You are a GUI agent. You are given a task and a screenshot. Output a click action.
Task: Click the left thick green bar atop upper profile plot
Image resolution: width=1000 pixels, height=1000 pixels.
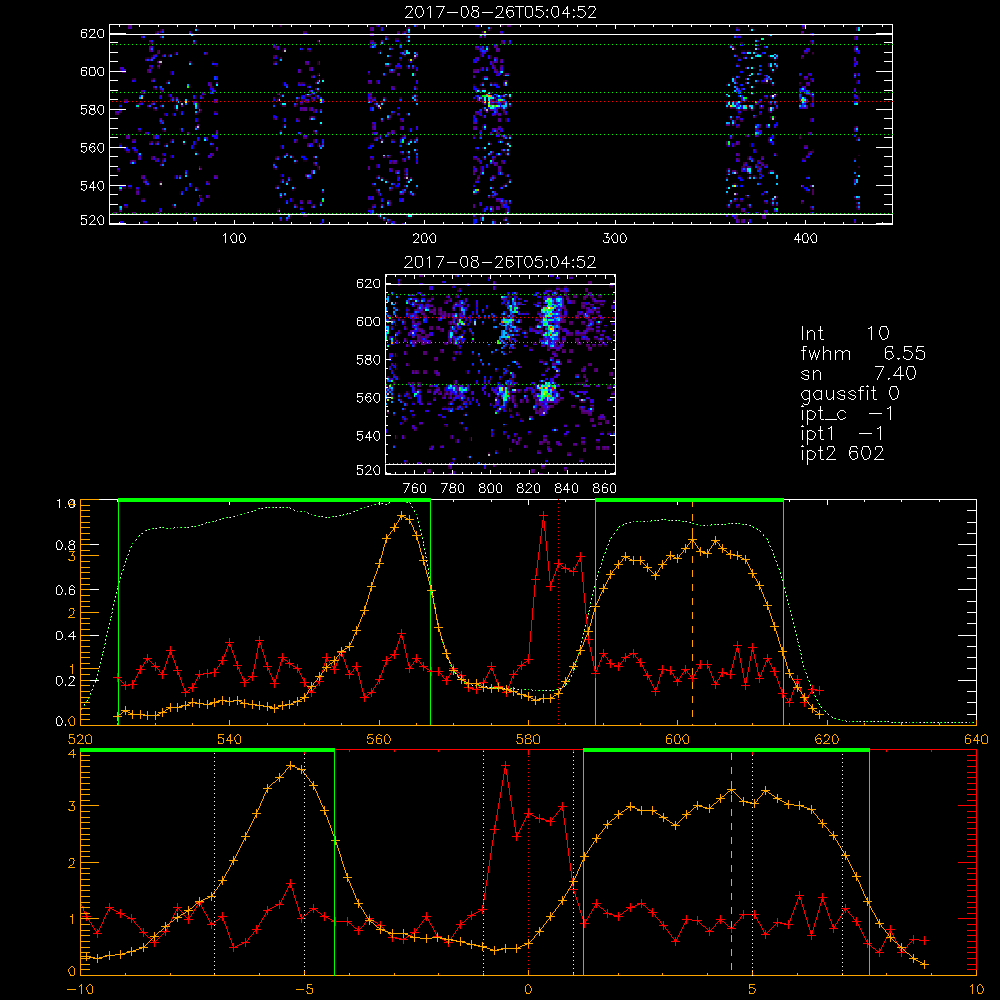(x=274, y=500)
